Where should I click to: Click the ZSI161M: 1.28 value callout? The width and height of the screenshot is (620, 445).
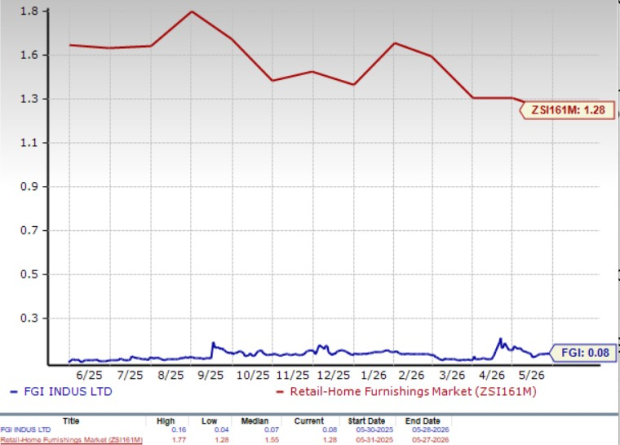tap(568, 110)
